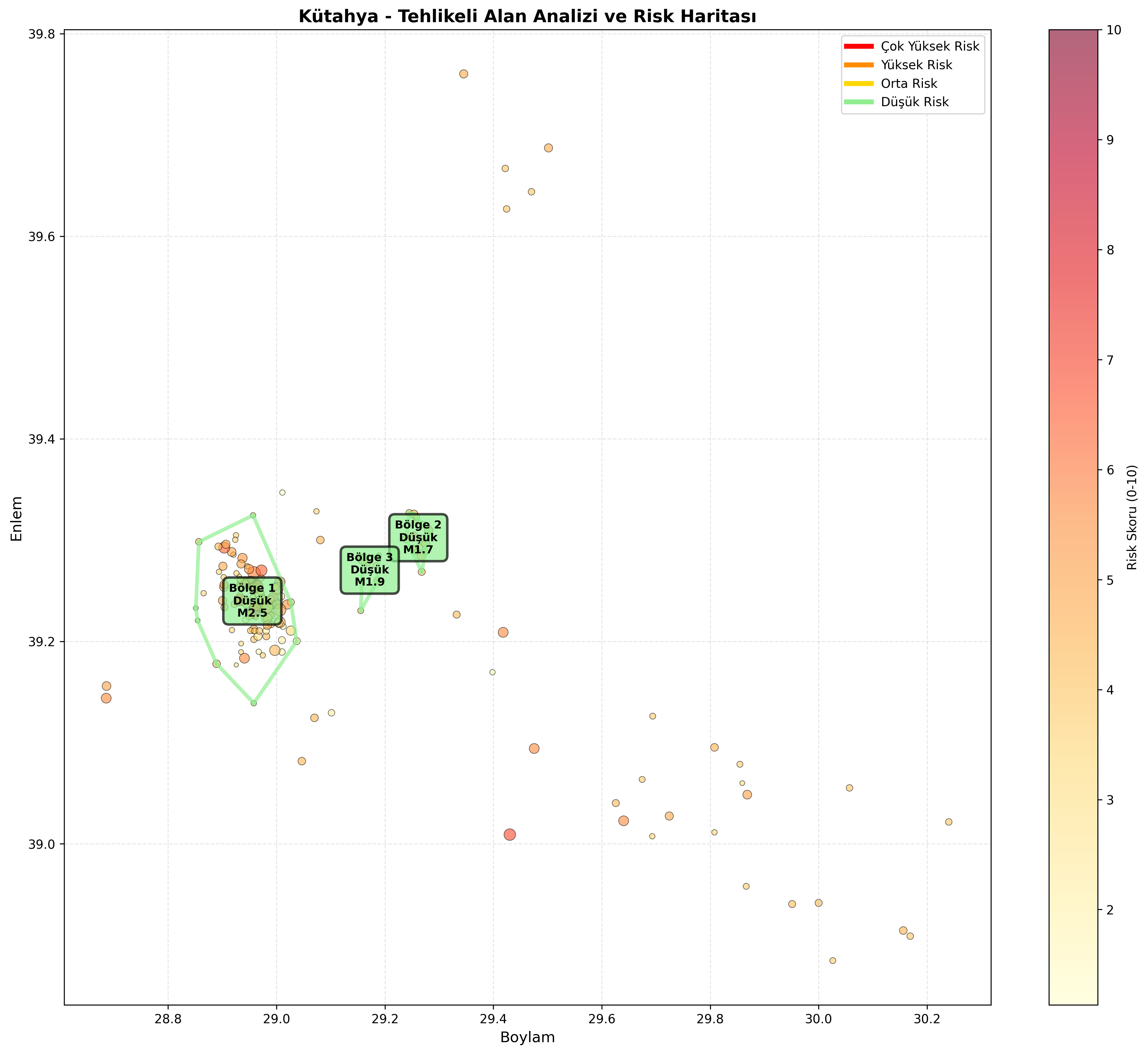
Task: Click the colorbar tick label 9
Action: coord(1109,140)
